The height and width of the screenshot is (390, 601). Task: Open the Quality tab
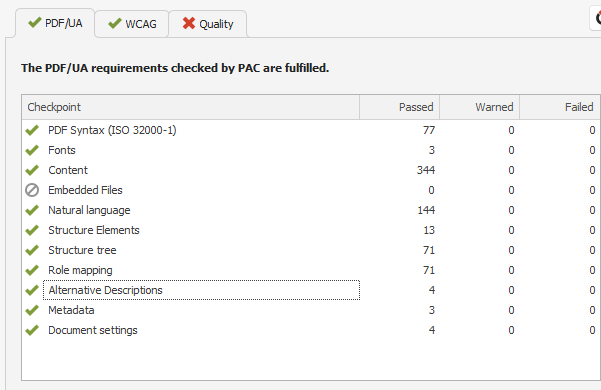pyautogui.click(x=208, y=24)
